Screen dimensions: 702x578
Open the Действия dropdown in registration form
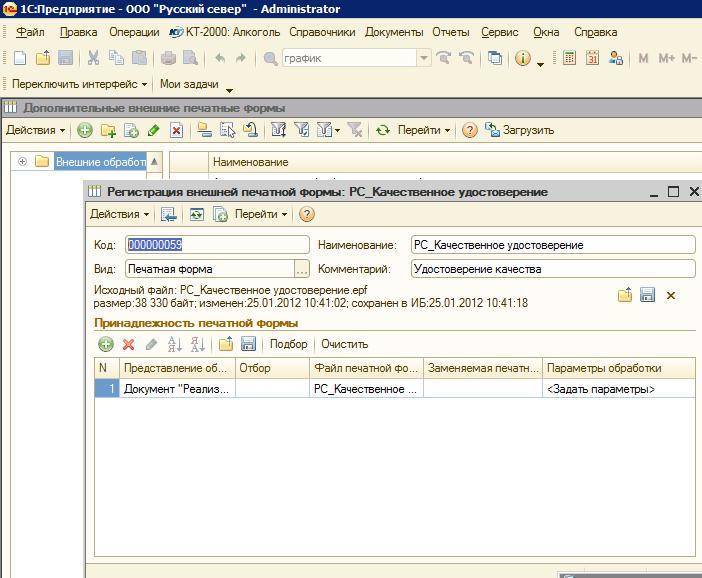tap(119, 214)
